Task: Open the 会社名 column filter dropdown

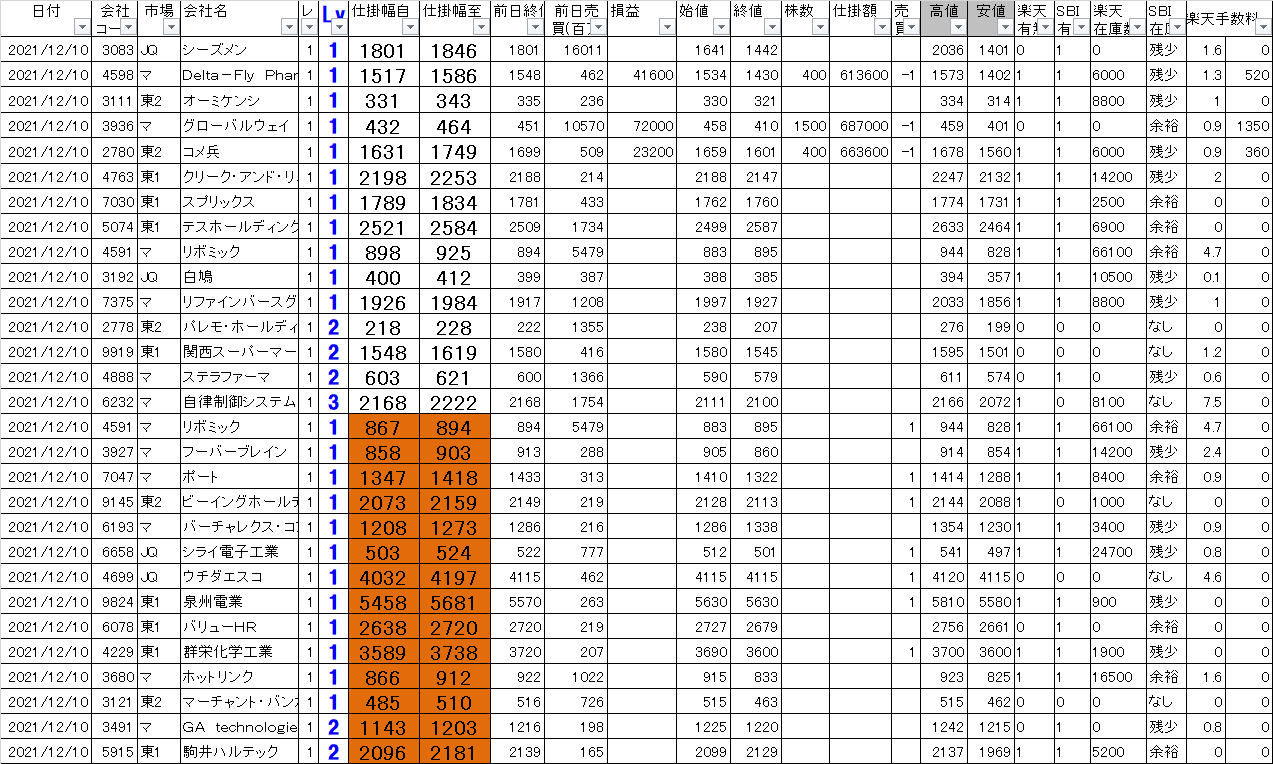Action: 290,28
